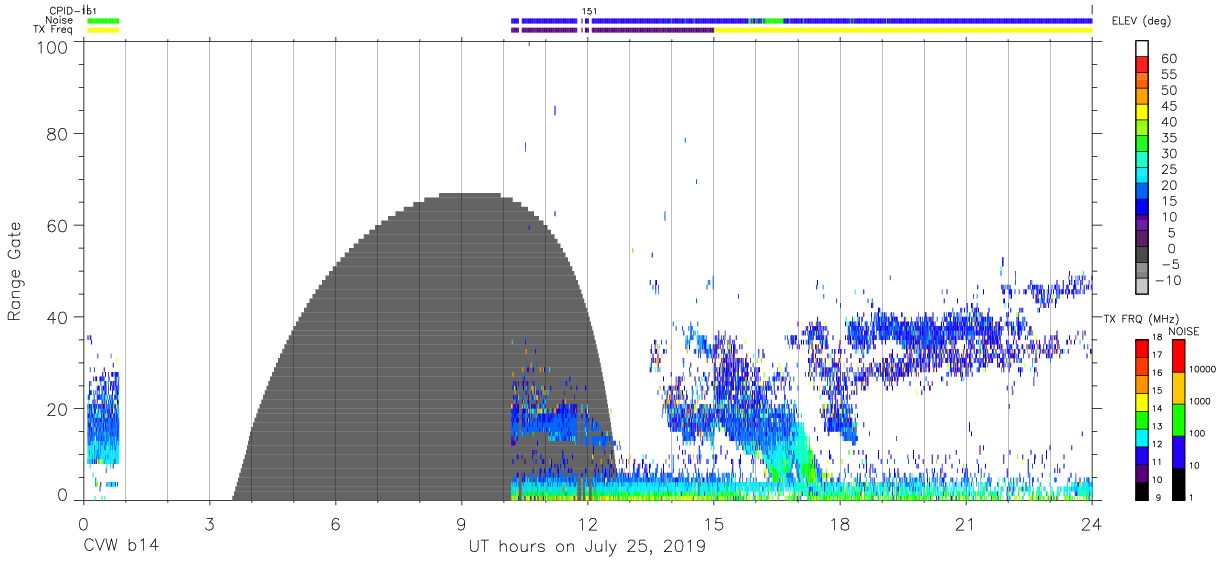1228x567 pixels.
Task: Click the x-axis tick label '9'
Action: pyautogui.click(x=461, y=524)
